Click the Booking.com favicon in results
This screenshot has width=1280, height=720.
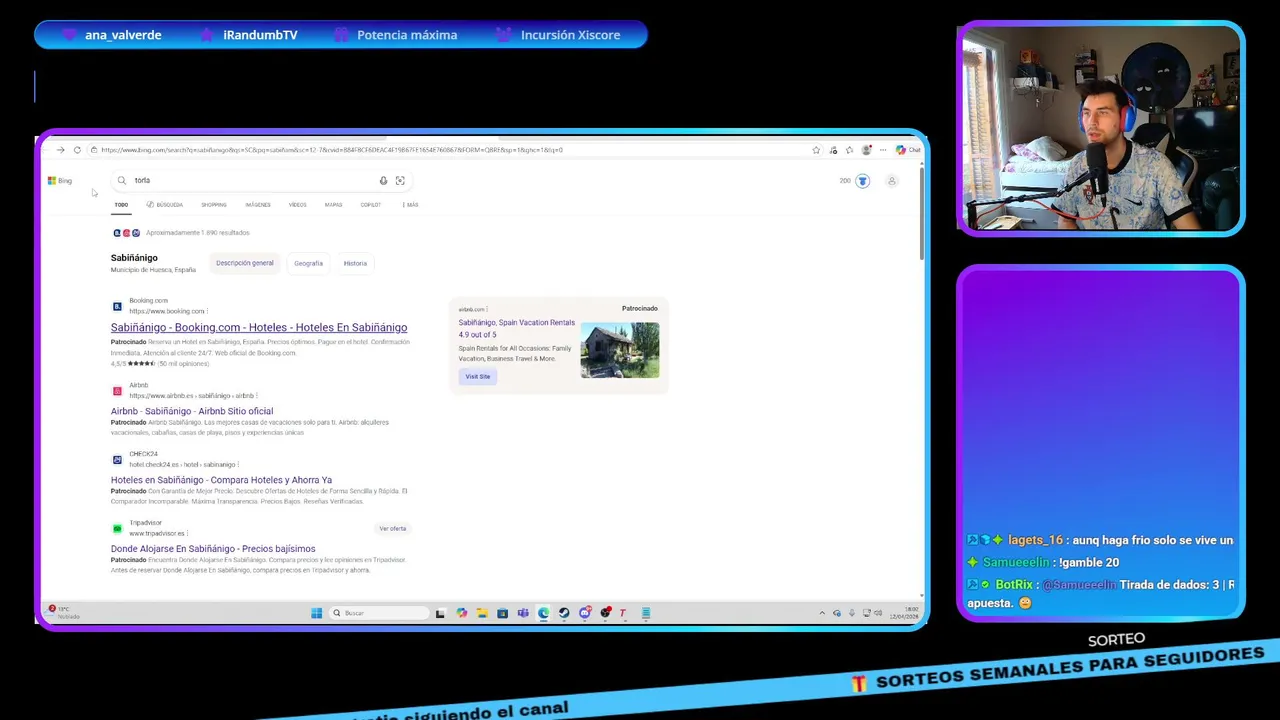pos(117,306)
